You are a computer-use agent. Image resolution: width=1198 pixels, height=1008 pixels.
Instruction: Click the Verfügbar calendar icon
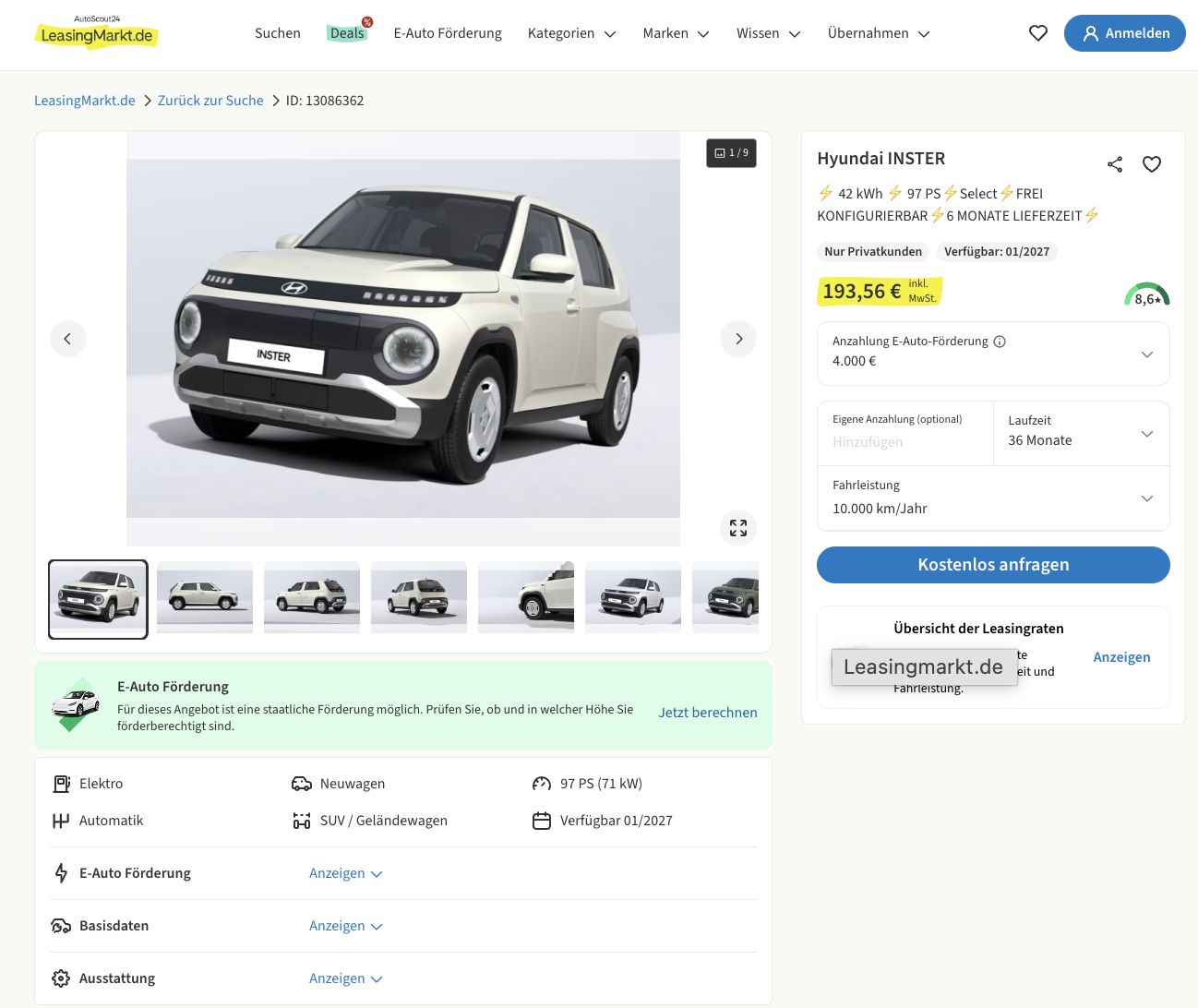[542, 821]
